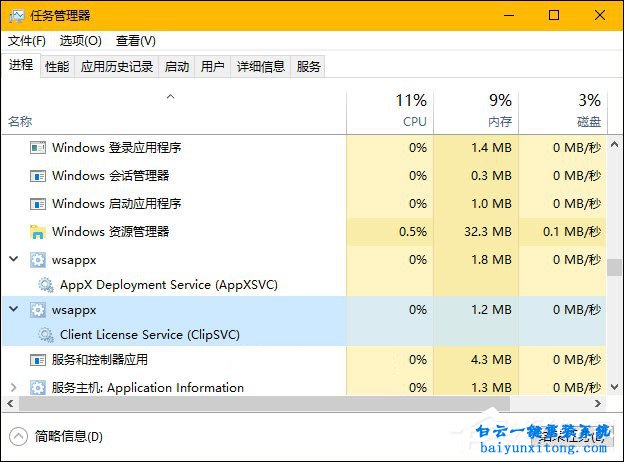Open the 文件(F) menu
Image resolution: width=624 pixels, height=462 pixels.
coord(27,41)
